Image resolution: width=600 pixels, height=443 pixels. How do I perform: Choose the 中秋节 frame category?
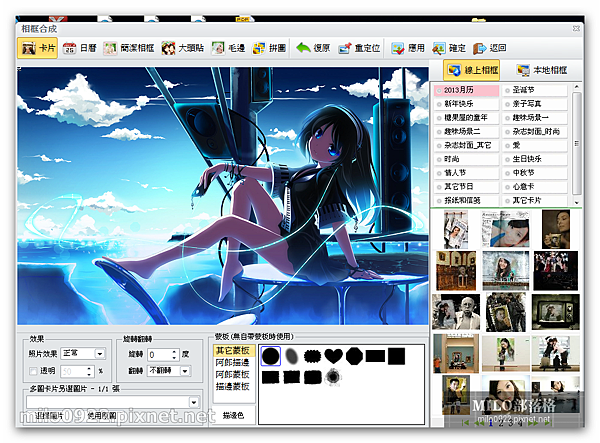[535, 173]
